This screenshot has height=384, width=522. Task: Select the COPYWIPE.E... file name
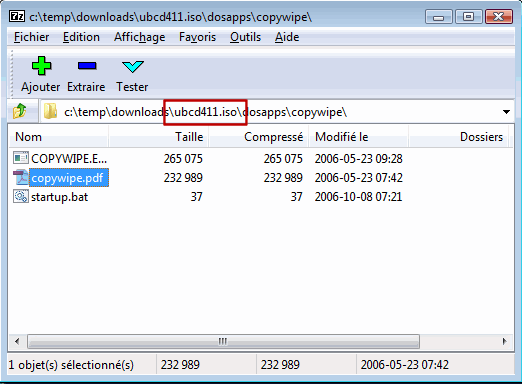(x=69, y=159)
